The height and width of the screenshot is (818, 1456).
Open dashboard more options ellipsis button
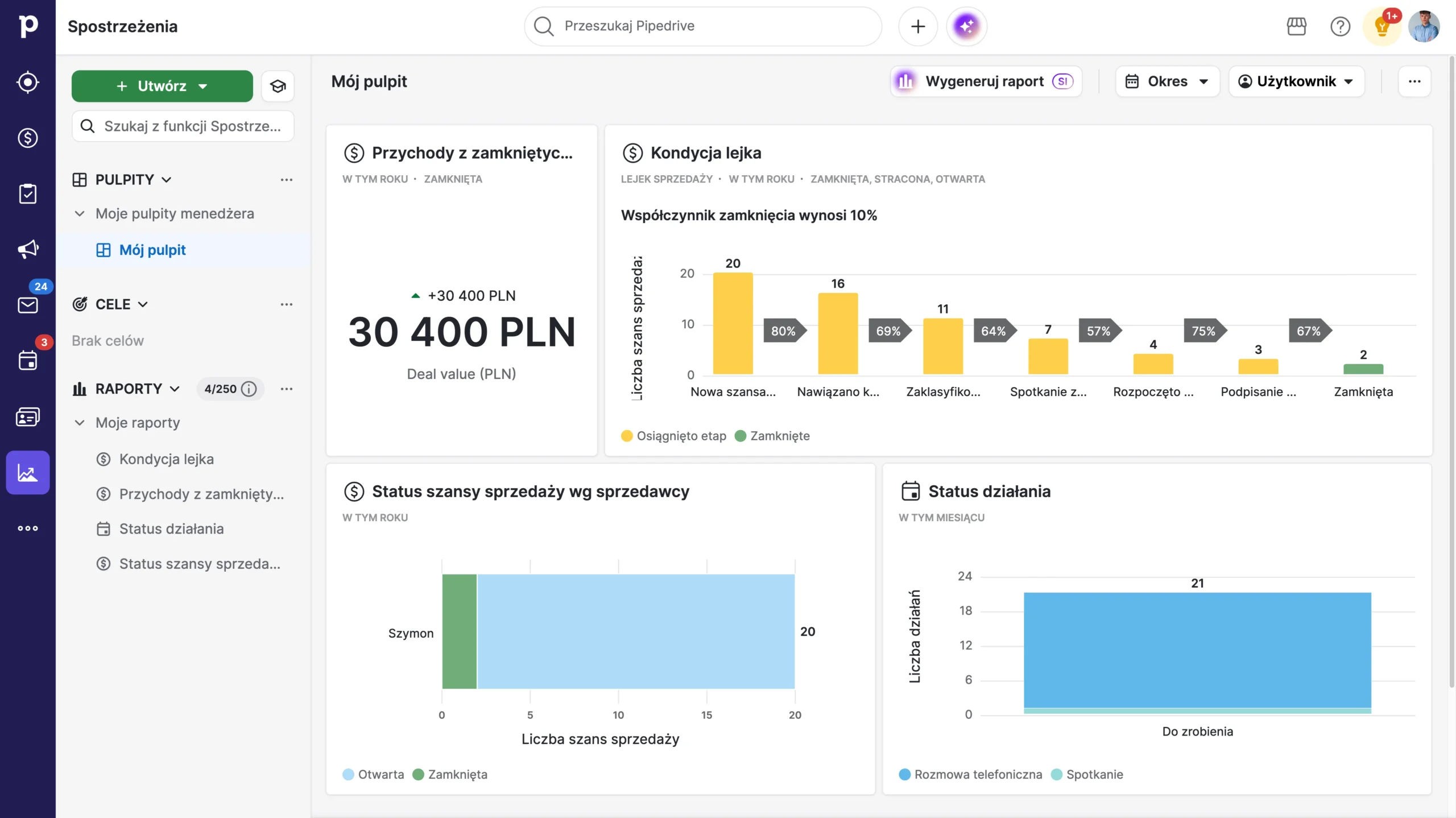1414,81
